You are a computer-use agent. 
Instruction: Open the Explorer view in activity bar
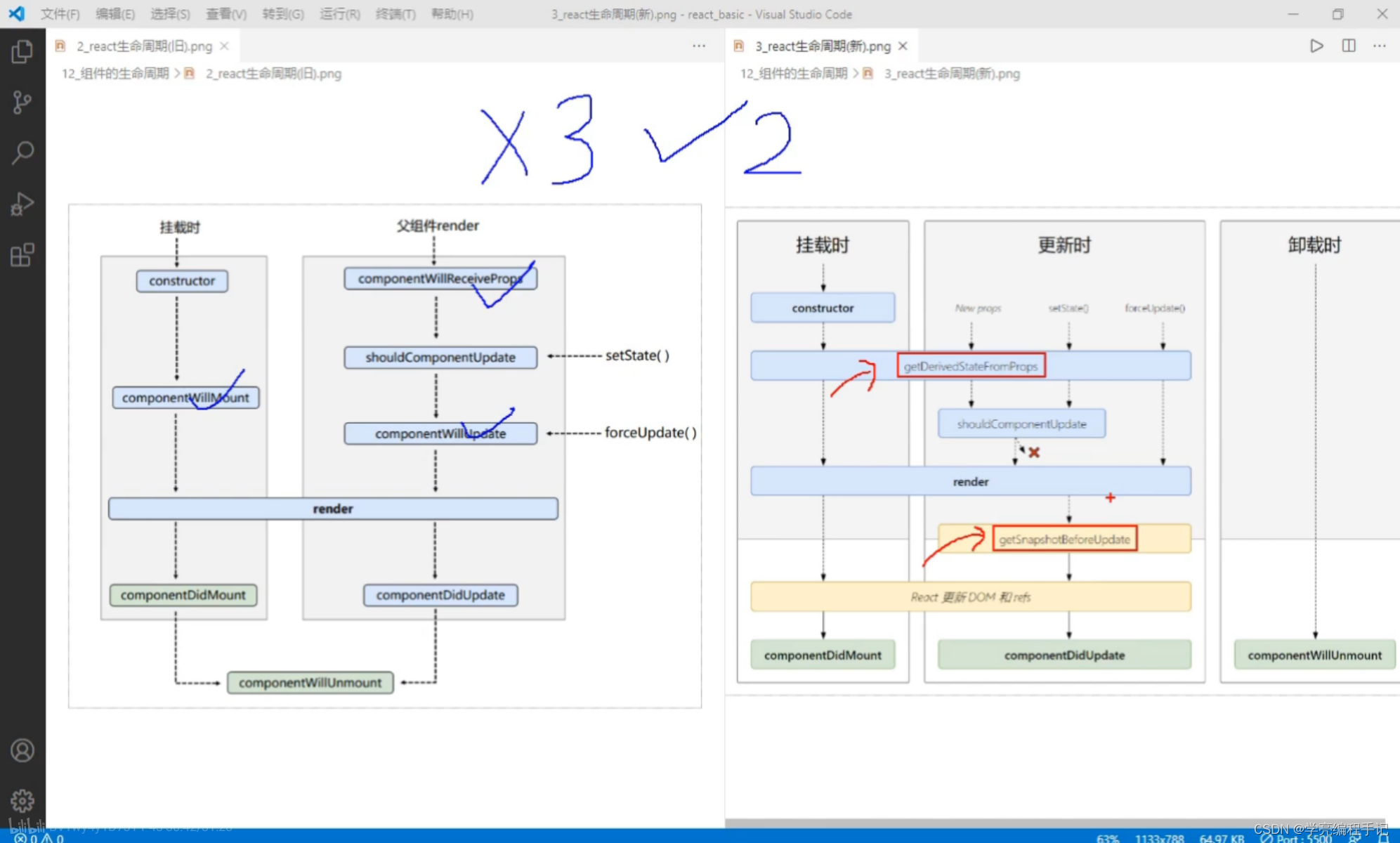22,51
